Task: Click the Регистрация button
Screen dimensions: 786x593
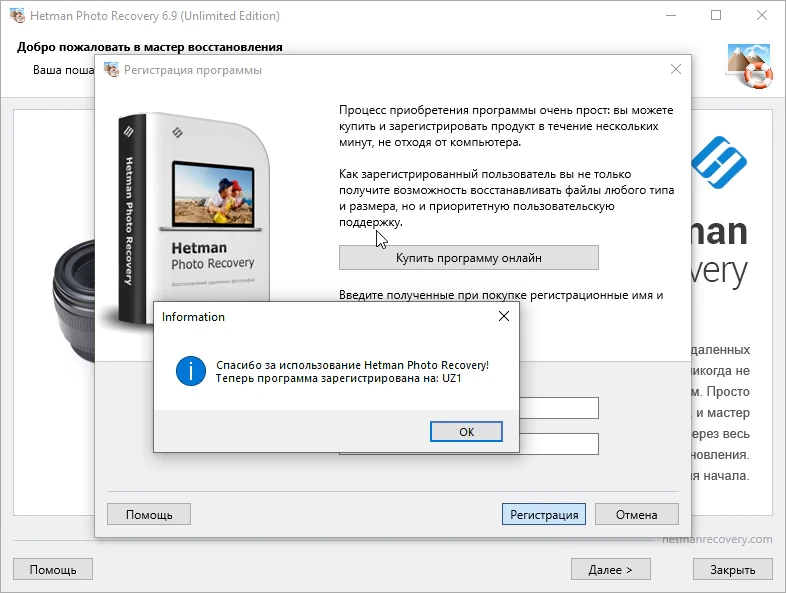Action: 544,514
